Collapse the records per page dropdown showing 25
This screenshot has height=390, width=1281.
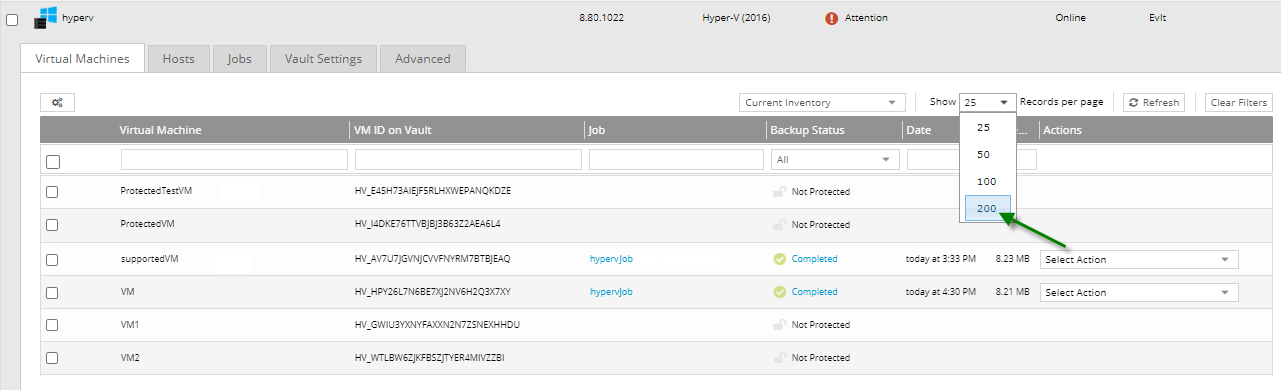coord(987,102)
